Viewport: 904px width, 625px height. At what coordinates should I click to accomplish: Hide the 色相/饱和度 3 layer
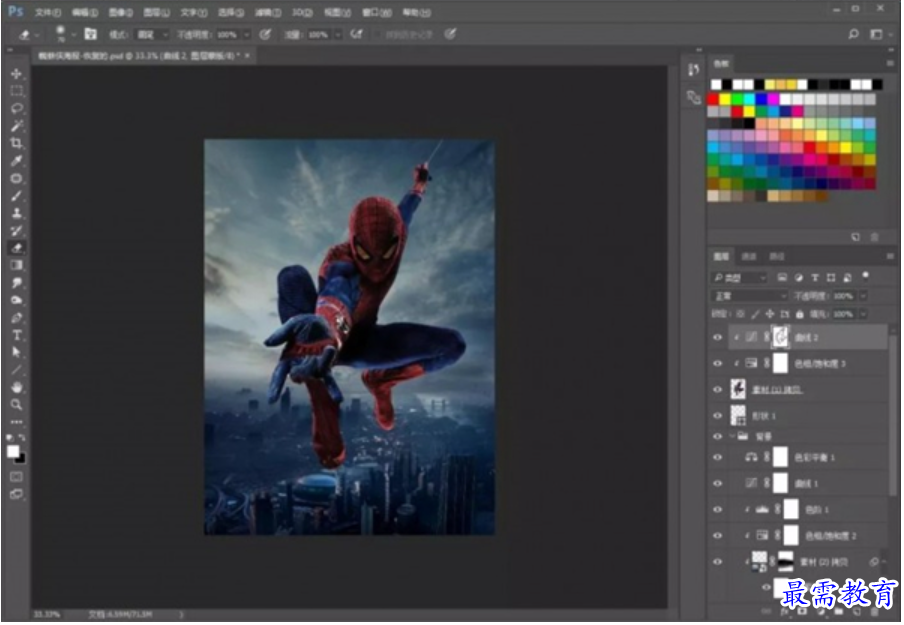(718, 363)
